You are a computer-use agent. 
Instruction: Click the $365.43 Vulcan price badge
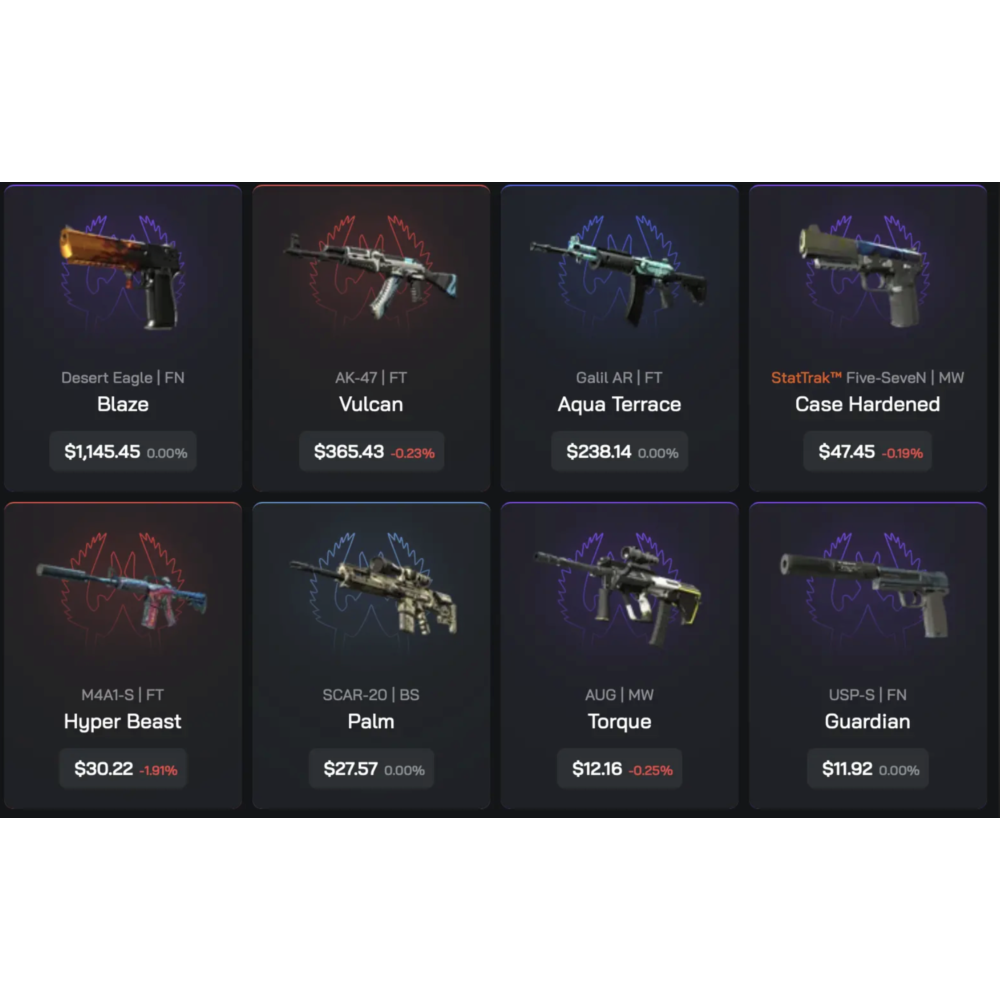[372, 452]
